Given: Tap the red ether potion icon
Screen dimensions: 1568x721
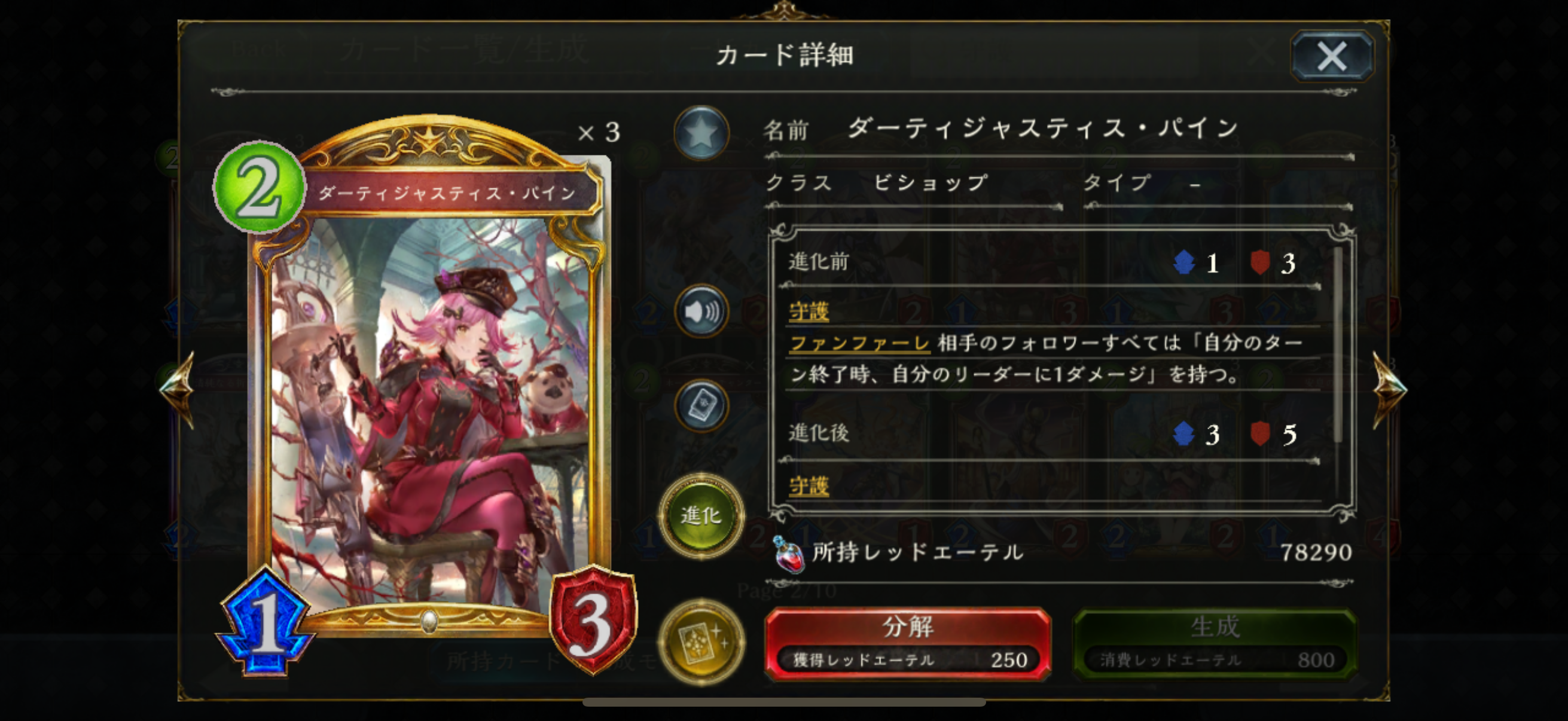Looking at the screenshot, I should point(788,554).
